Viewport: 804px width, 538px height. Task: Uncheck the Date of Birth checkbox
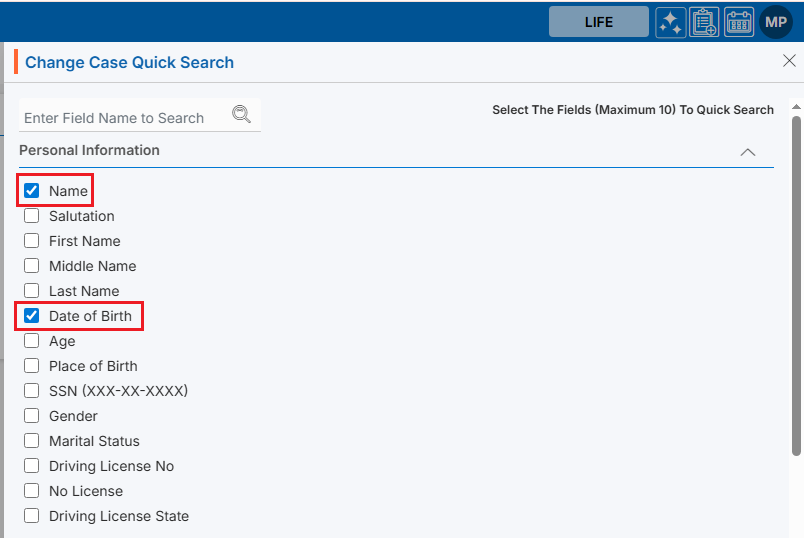pos(32,316)
